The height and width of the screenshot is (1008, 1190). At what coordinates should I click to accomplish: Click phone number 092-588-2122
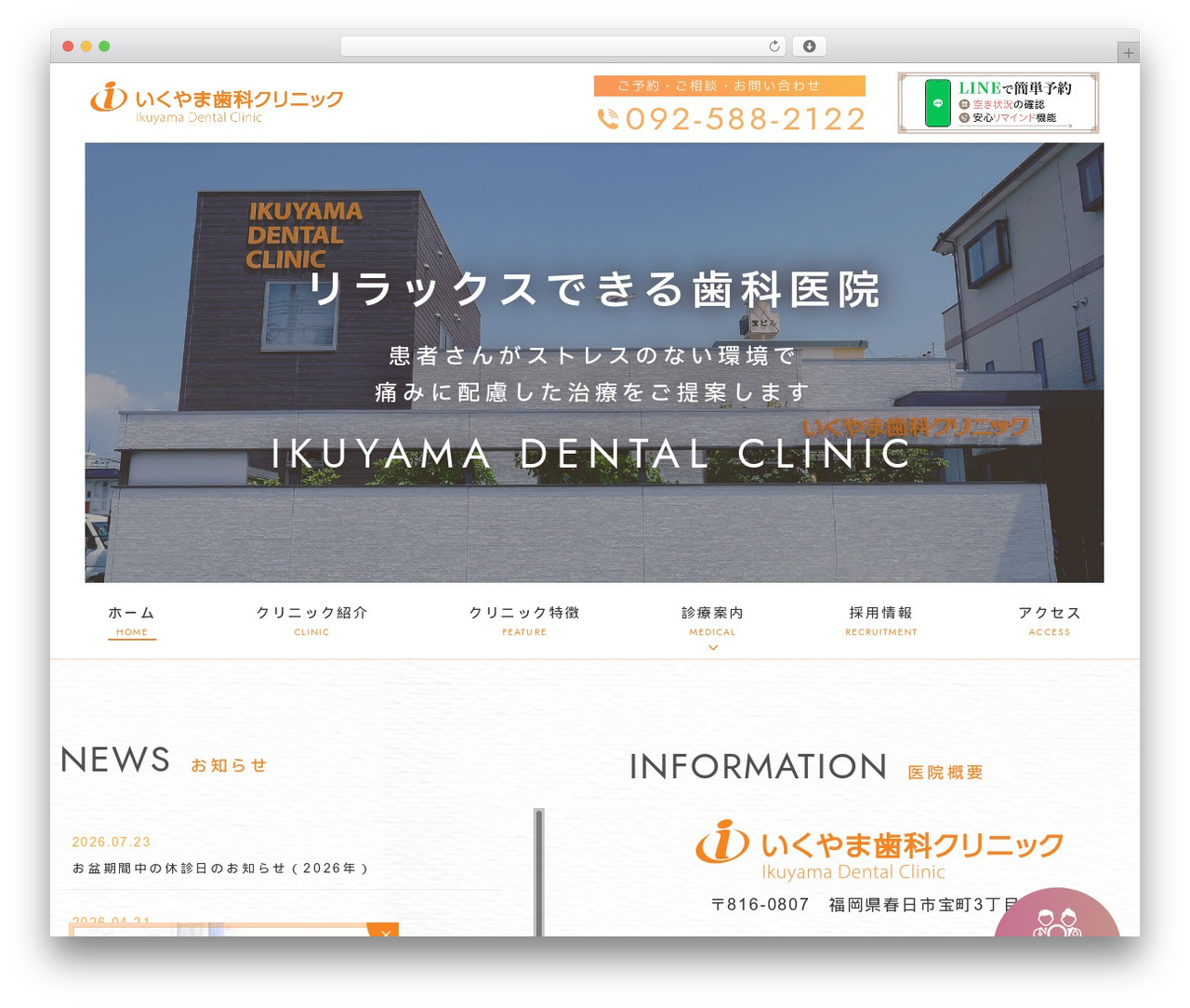(746, 119)
